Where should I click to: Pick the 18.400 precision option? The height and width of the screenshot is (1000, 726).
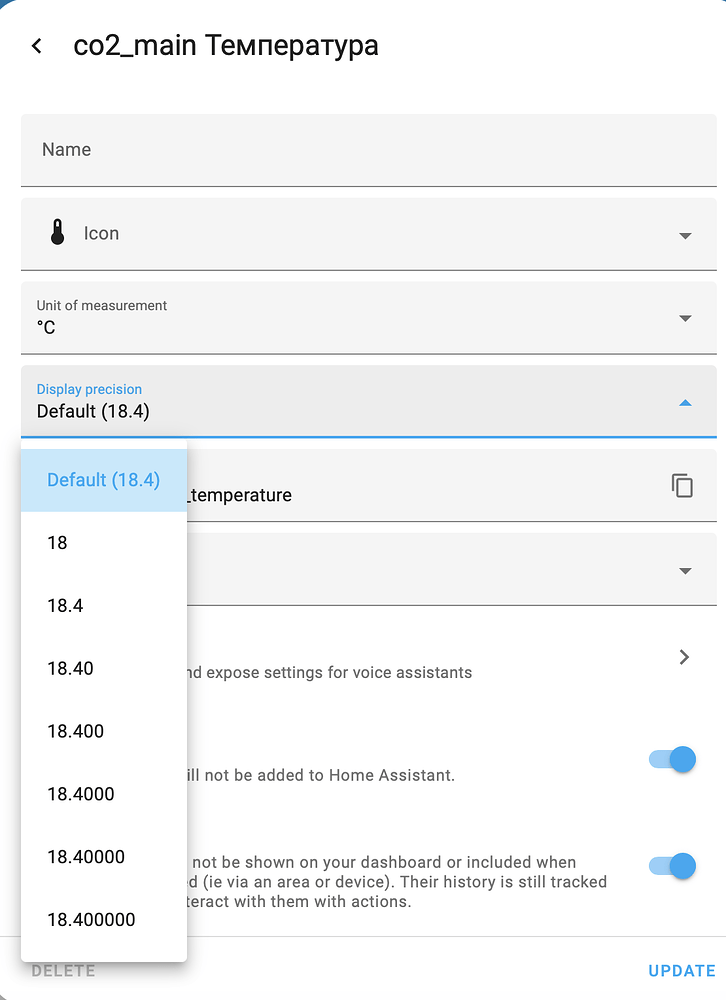point(75,732)
